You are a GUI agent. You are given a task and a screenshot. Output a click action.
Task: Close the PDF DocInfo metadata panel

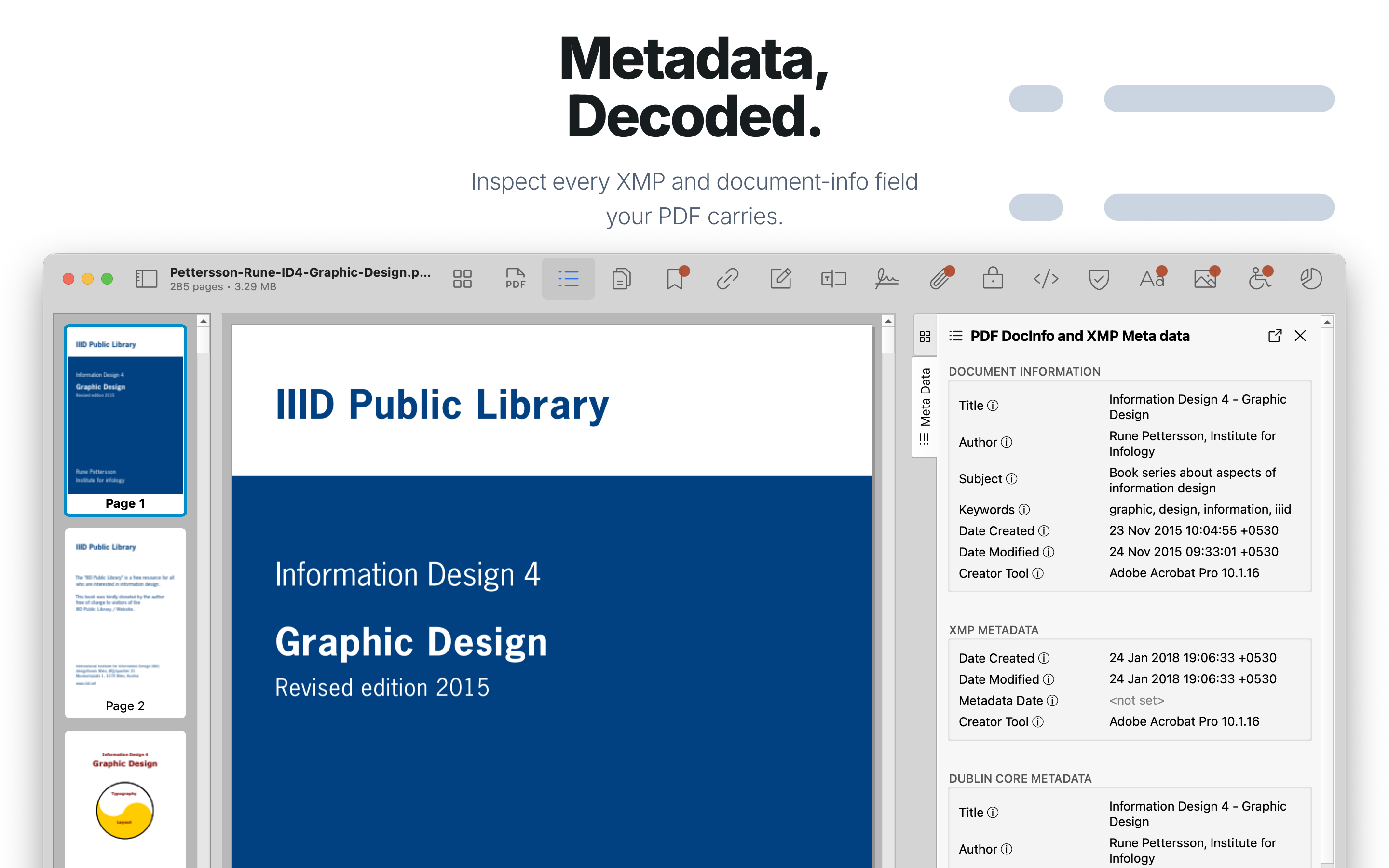point(1300,336)
